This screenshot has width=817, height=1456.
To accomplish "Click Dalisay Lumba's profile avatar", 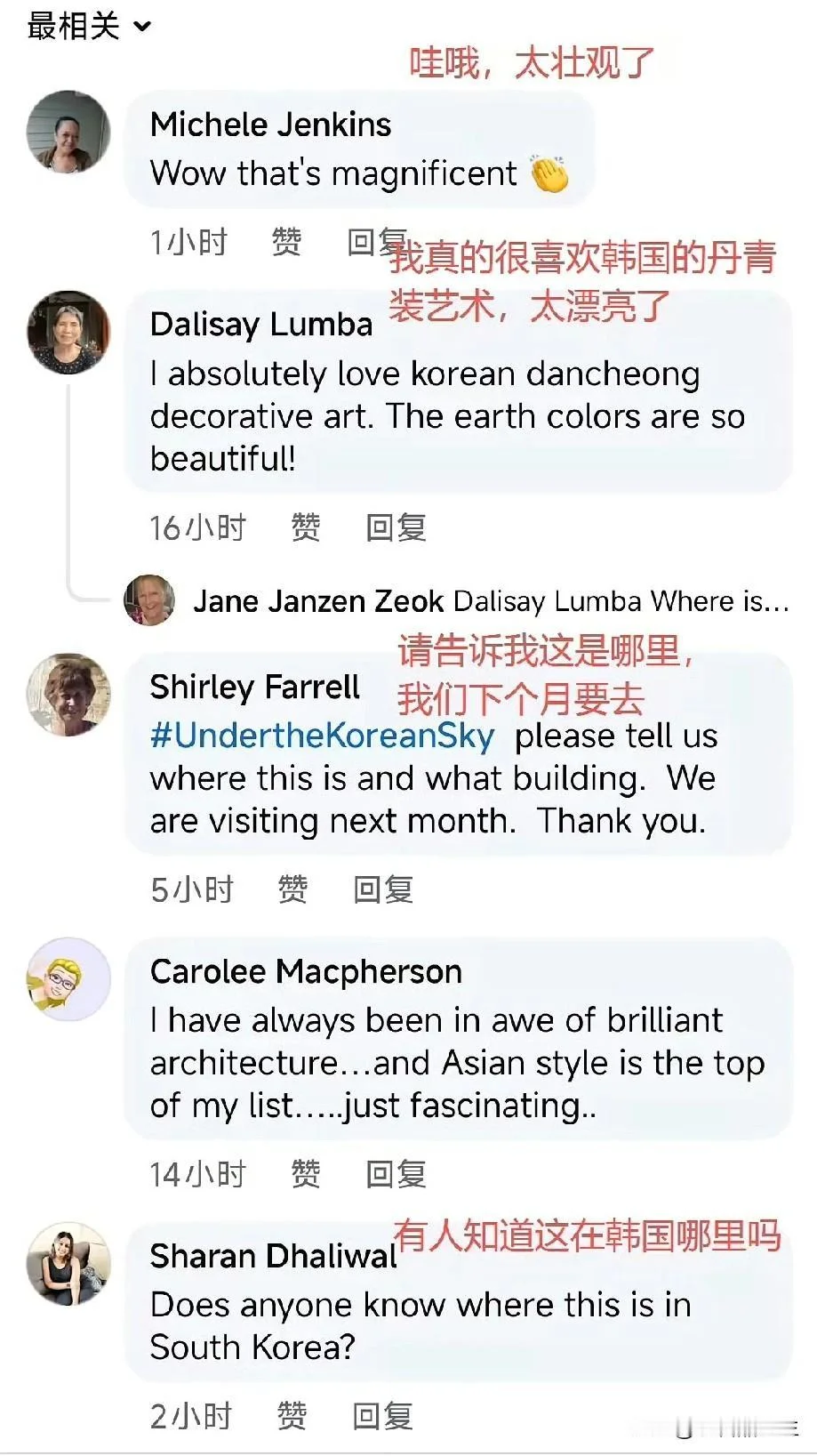I will click(68, 332).
